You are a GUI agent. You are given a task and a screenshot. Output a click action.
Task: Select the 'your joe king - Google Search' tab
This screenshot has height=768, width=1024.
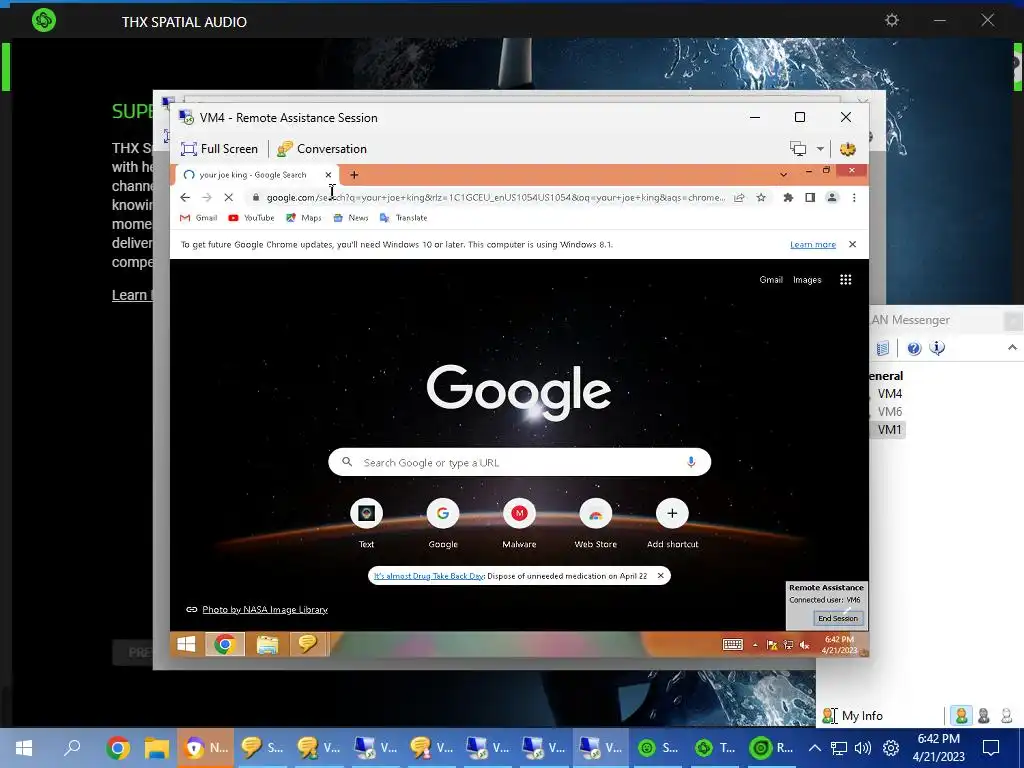[251, 175]
